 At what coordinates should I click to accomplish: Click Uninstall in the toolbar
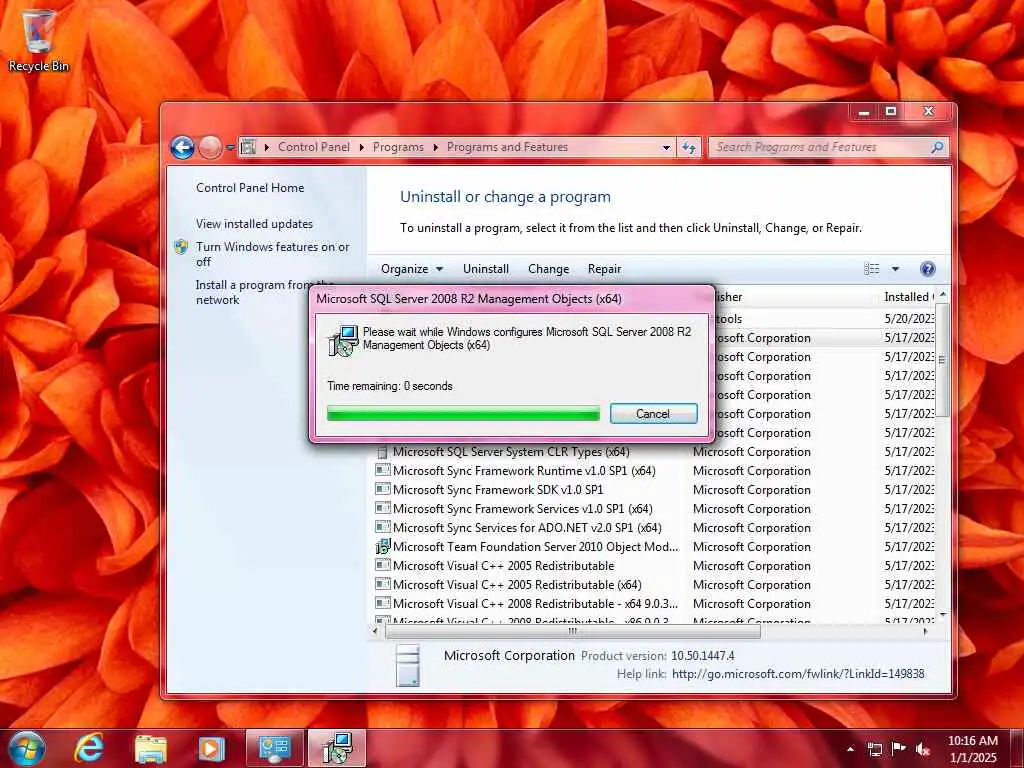click(486, 269)
